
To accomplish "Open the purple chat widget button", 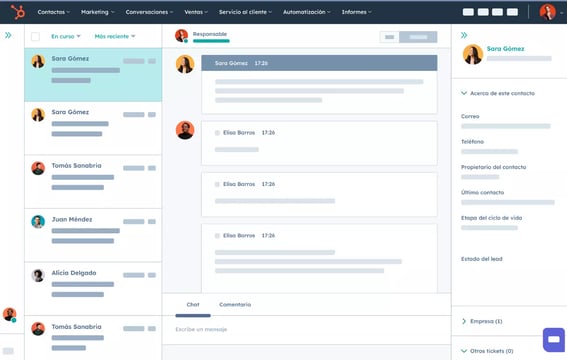I will tap(554, 340).
